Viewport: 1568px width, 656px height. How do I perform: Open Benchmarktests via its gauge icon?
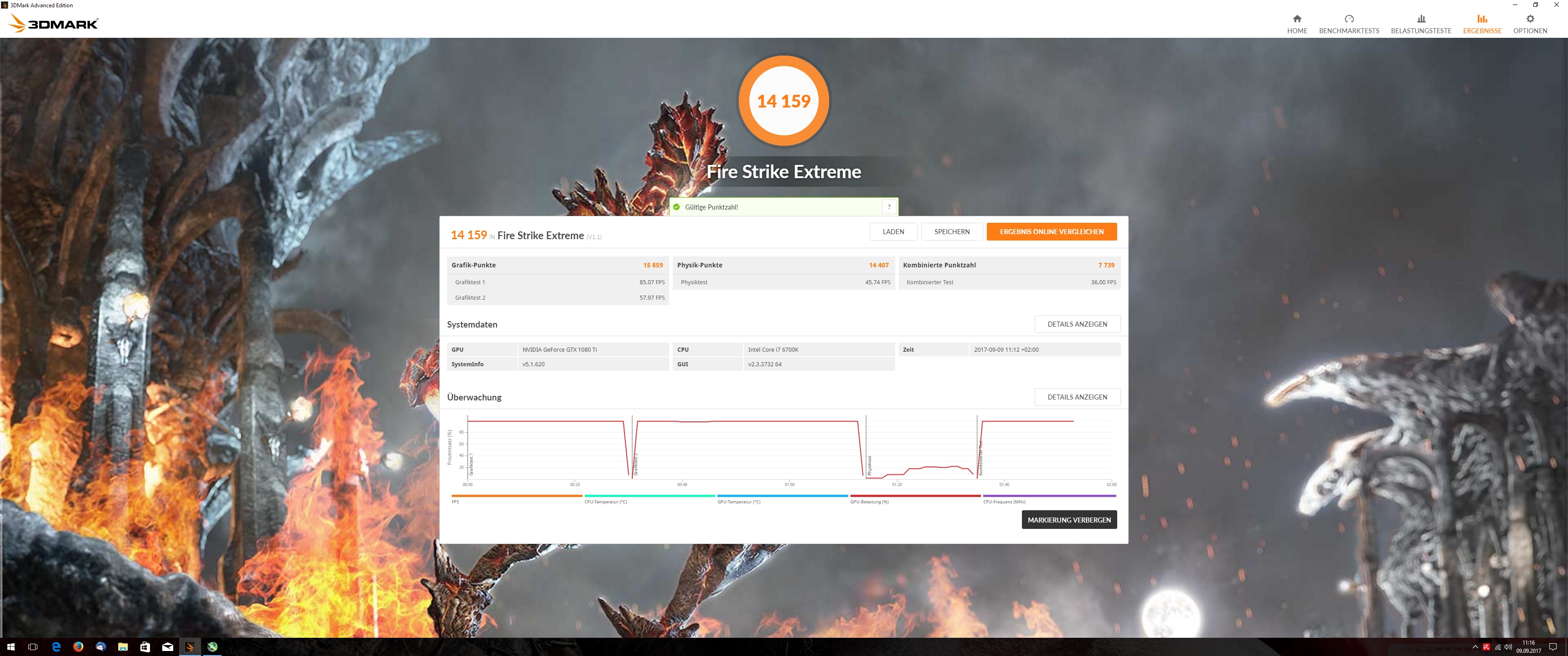tap(1349, 19)
